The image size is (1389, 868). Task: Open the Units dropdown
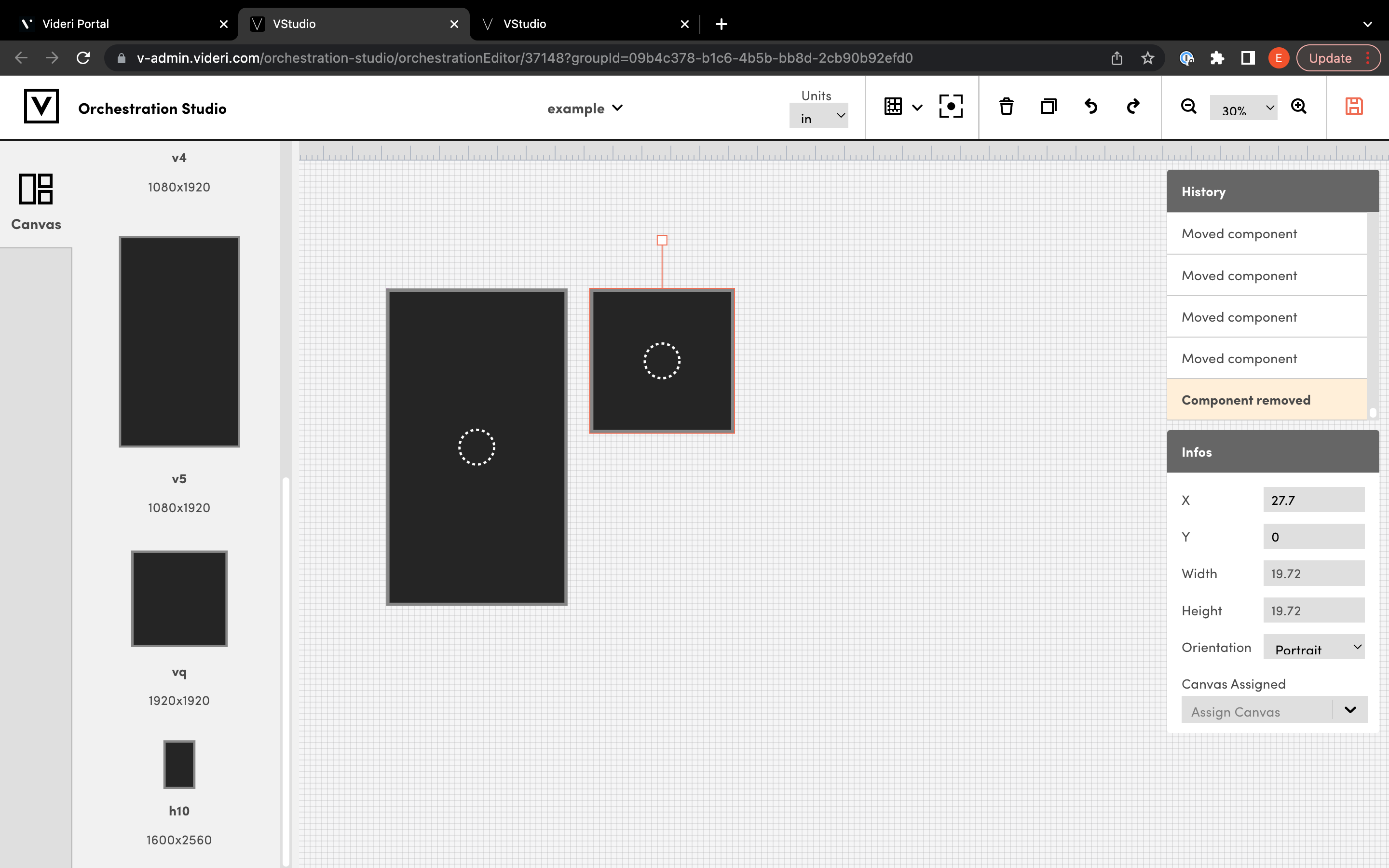[x=818, y=116]
